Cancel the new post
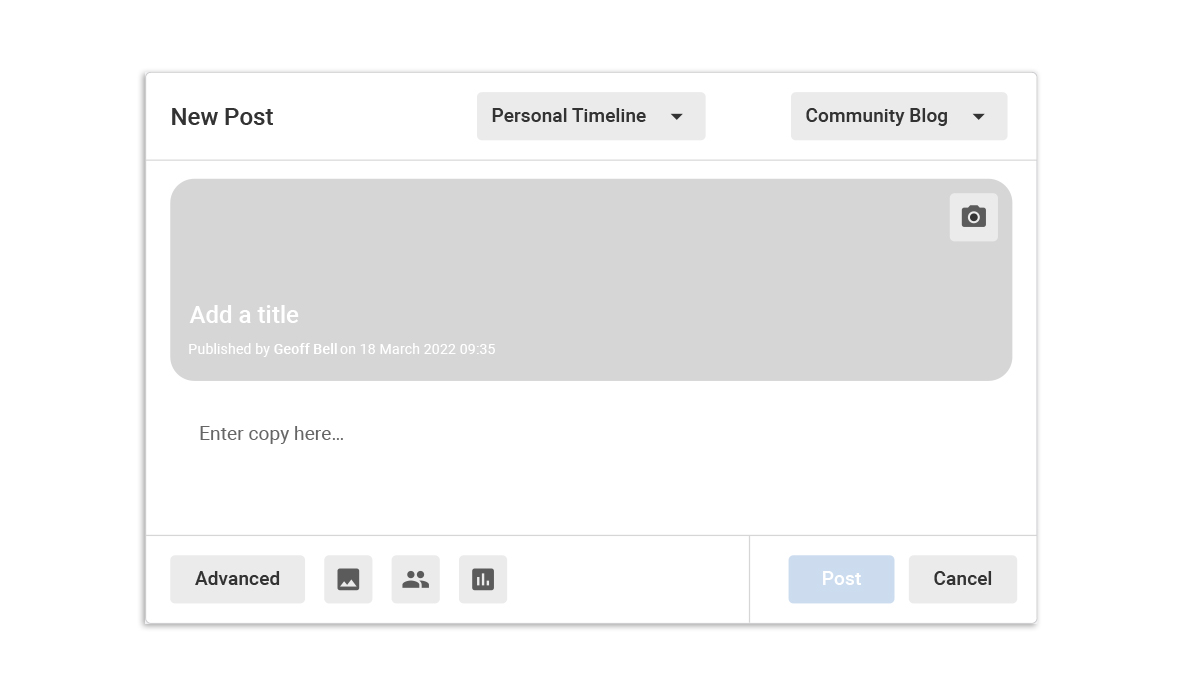Viewport: 1200px width, 695px height. pos(962,579)
